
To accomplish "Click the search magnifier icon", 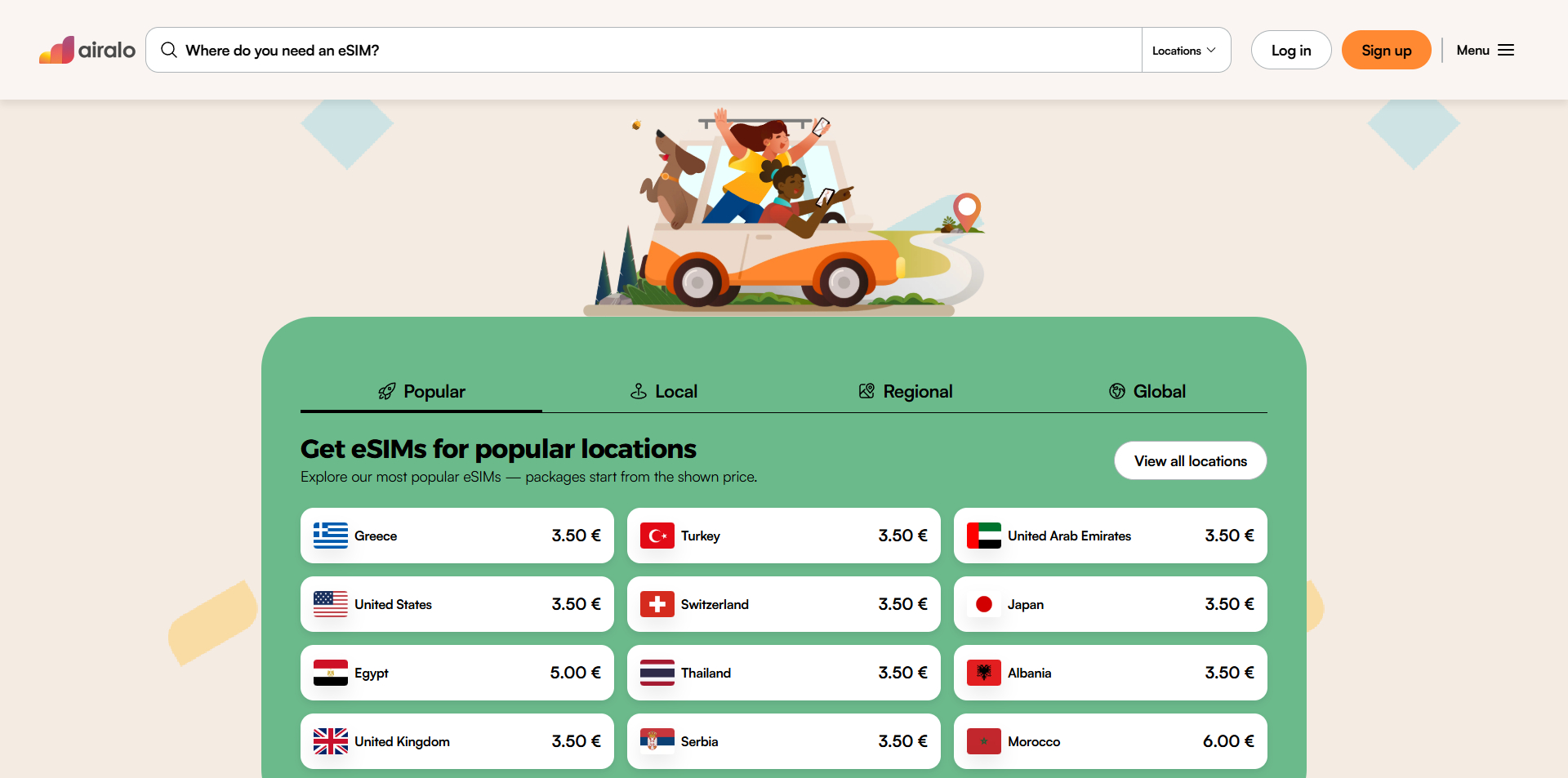I will coord(169,50).
